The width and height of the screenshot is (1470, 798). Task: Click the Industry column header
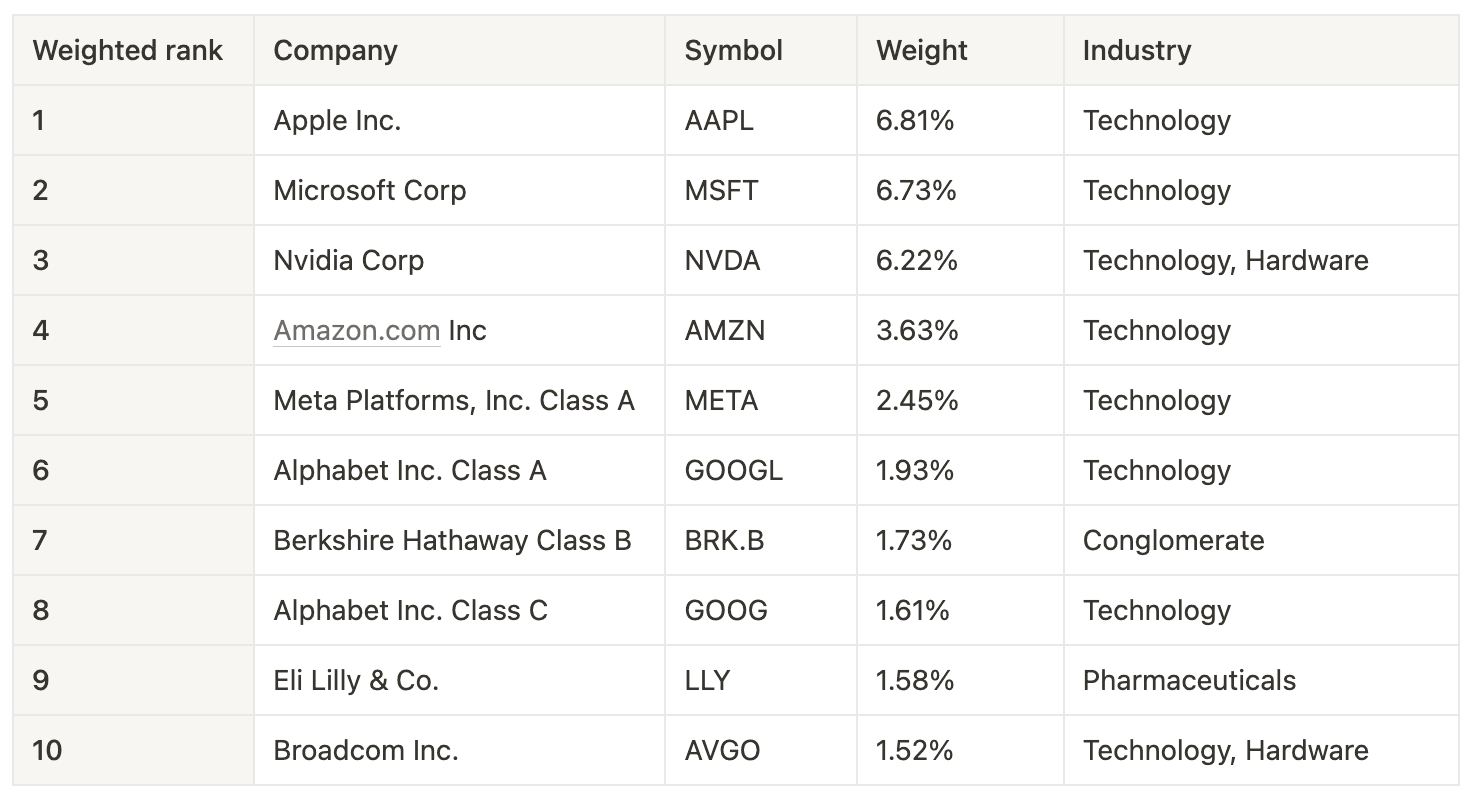pos(1136,51)
